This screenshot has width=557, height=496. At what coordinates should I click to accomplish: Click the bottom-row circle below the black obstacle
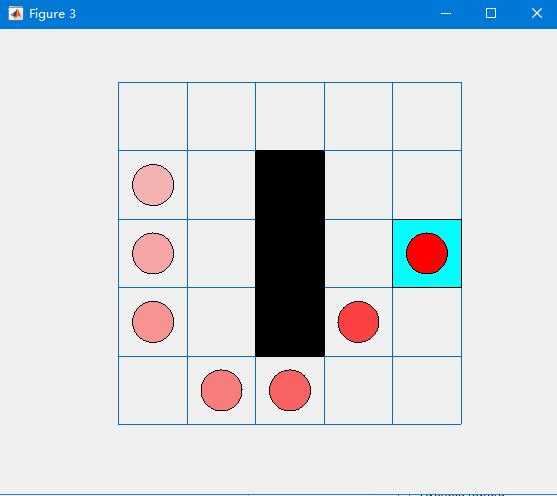tap(290, 390)
